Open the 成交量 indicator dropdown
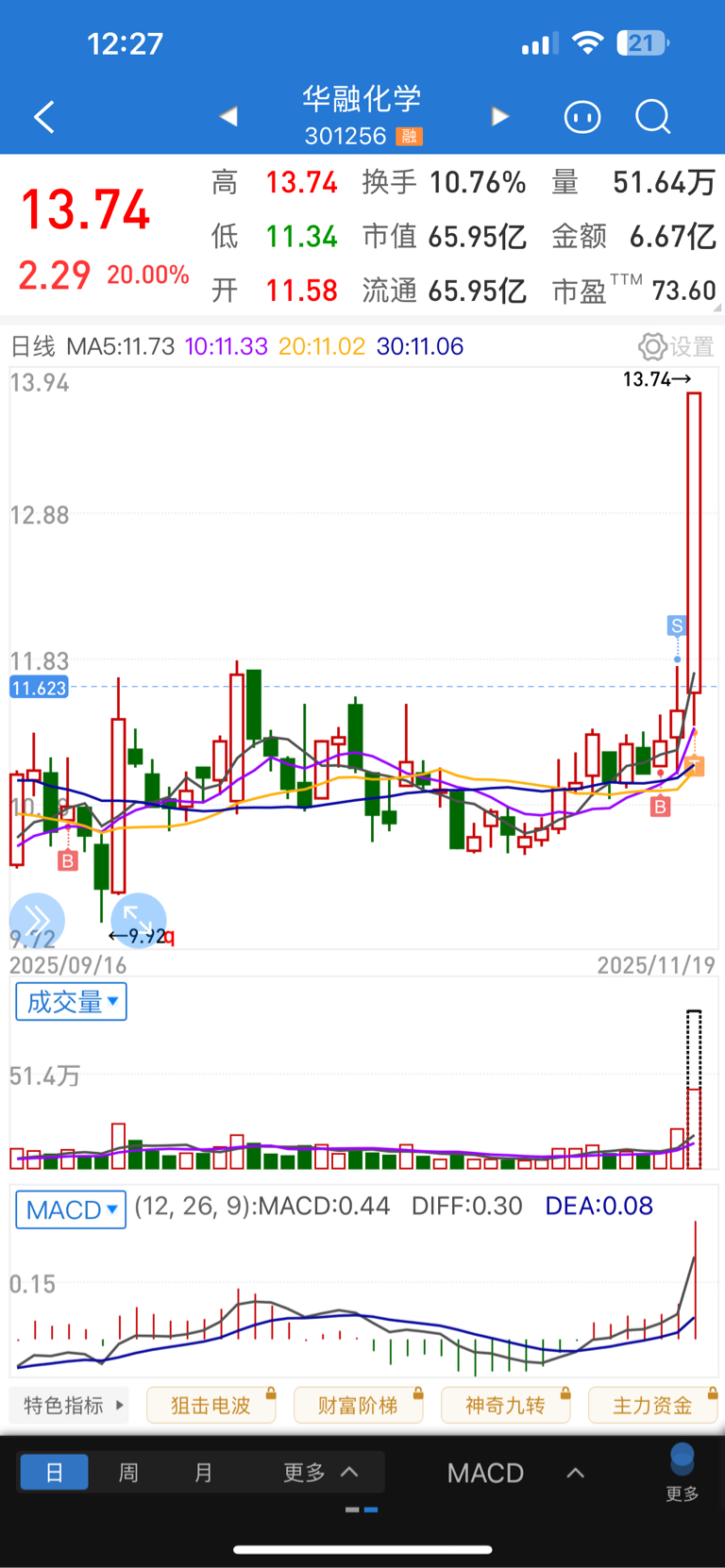725x1568 pixels. tap(71, 1002)
